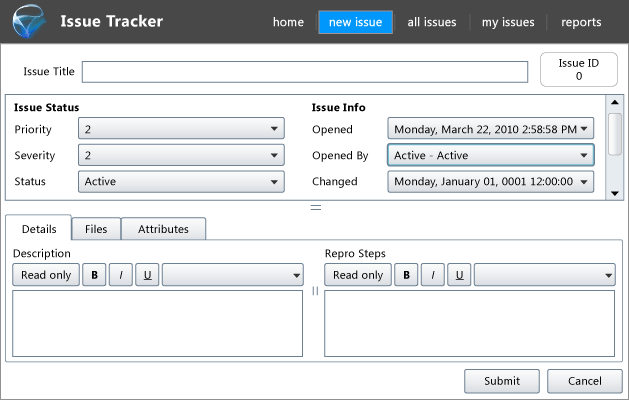
Task: Toggle Bold in Repro Steps toolbar
Action: pyautogui.click(x=406, y=275)
